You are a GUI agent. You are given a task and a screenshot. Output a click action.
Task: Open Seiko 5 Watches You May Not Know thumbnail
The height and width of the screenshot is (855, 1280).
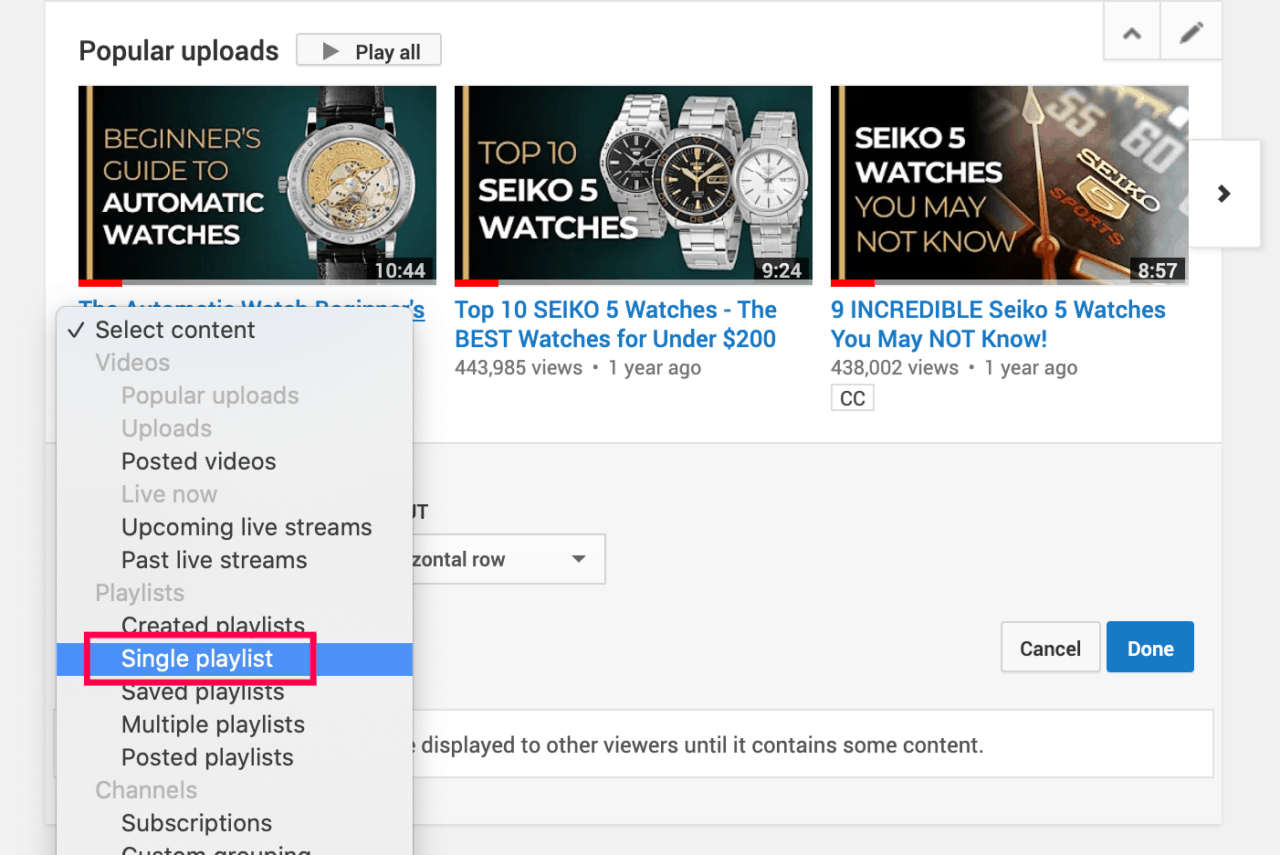[1009, 185]
